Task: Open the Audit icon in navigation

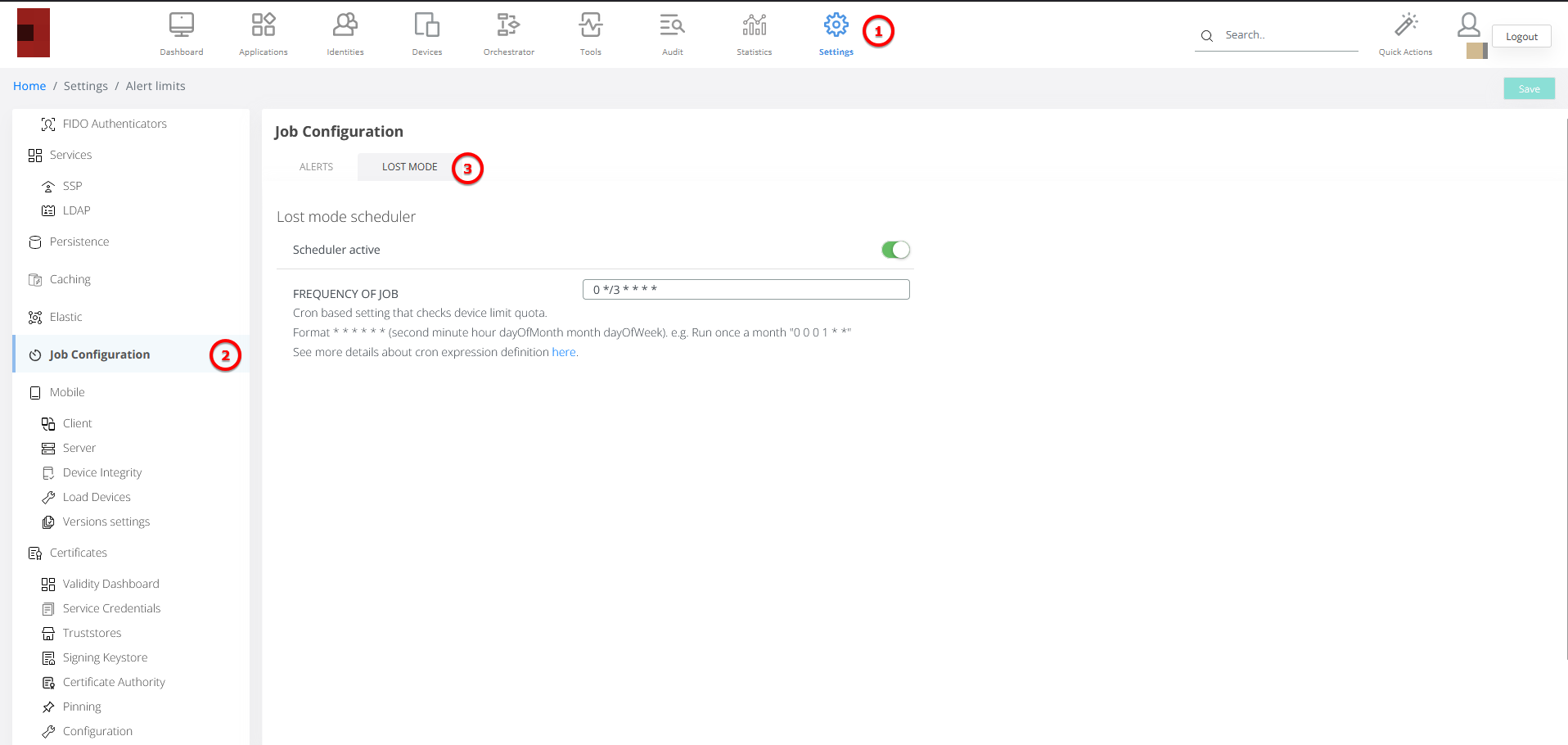Action: 672,25
